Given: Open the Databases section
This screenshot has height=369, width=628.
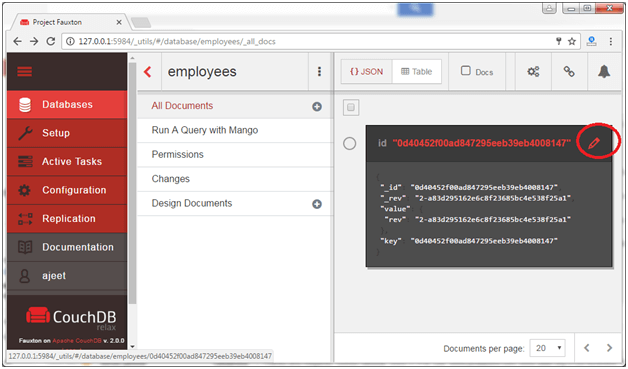Looking at the screenshot, I should pos(67,105).
